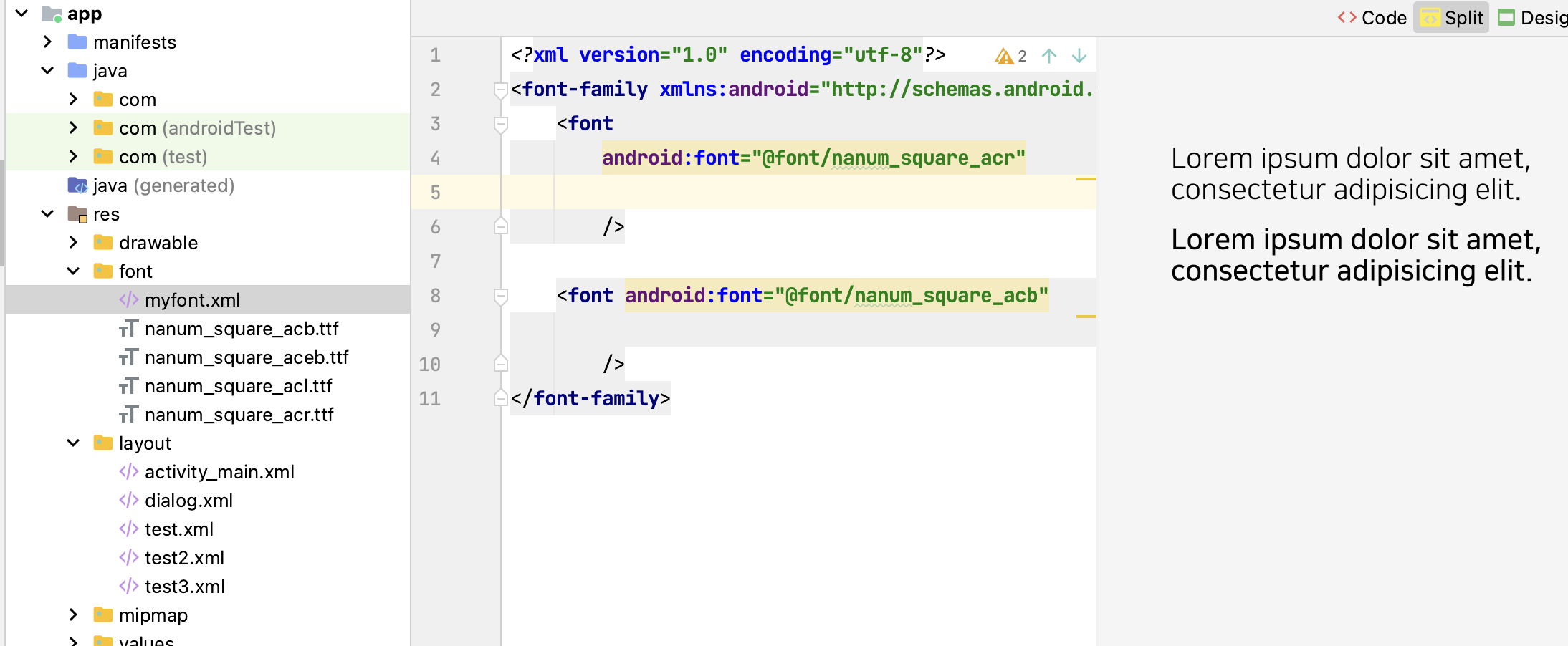Image resolution: width=1568 pixels, height=646 pixels.
Task: Click the closing font-family tag
Action: (591, 398)
